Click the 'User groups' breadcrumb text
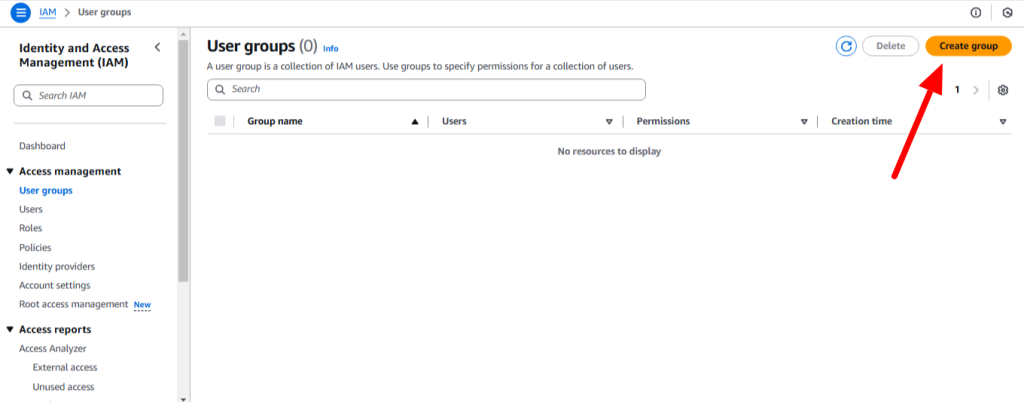The height and width of the screenshot is (402, 1024). [104, 12]
